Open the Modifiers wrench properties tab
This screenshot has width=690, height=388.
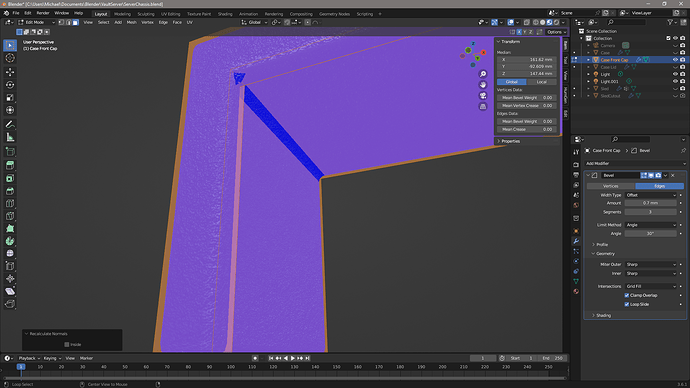(x=576, y=241)
